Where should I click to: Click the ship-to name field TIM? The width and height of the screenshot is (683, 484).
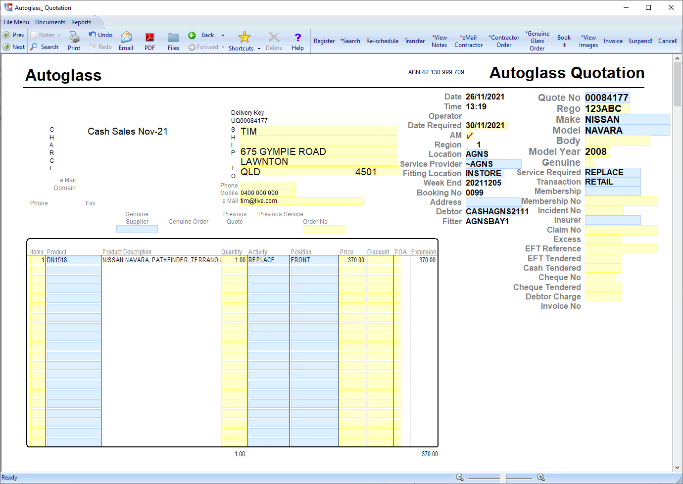[x=318, y=131]
